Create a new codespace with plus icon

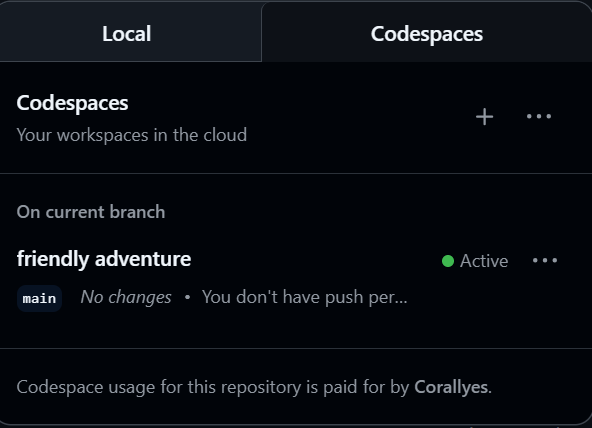484,117
